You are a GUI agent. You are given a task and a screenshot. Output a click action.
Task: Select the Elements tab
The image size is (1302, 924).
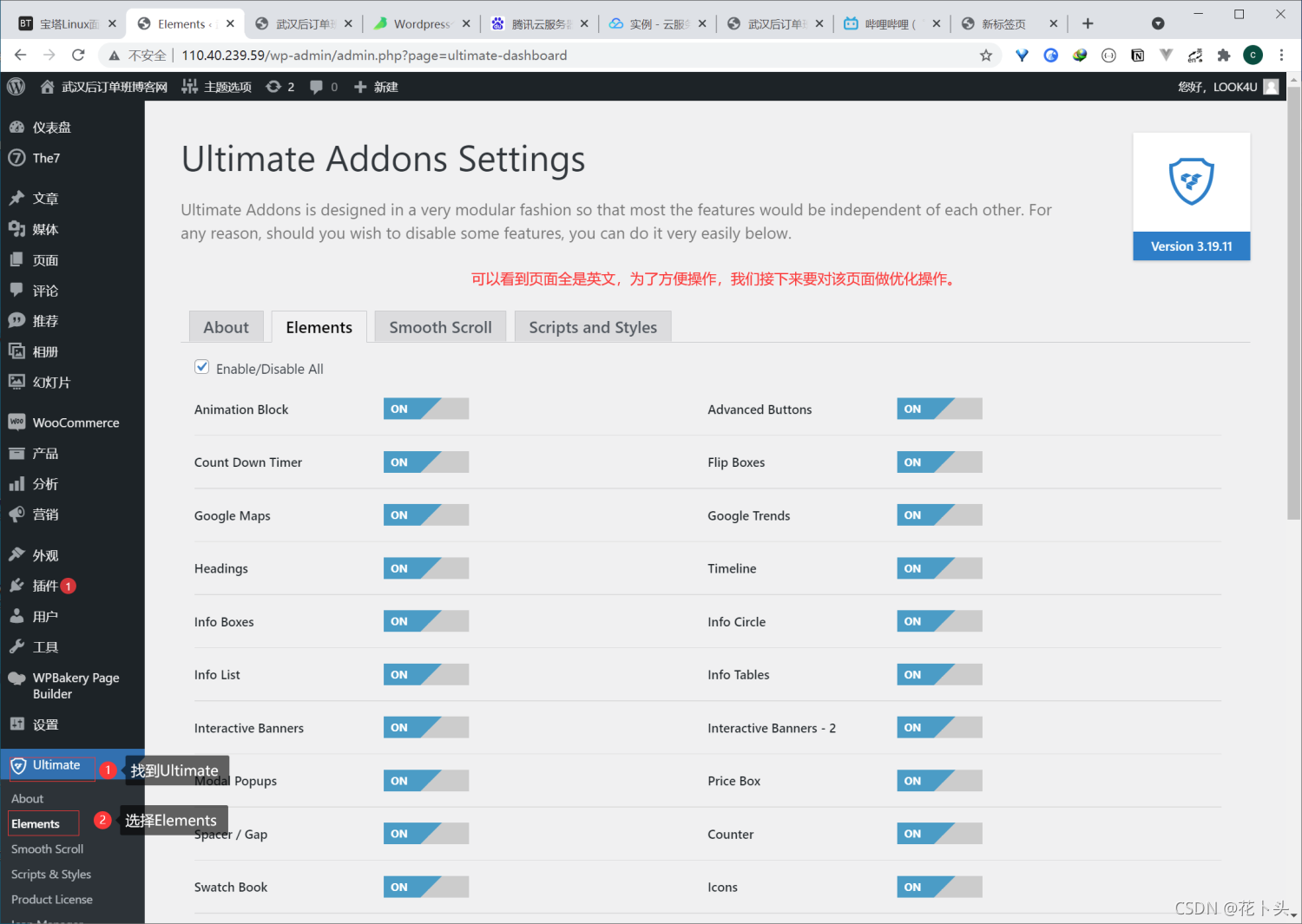click(319, 327)
